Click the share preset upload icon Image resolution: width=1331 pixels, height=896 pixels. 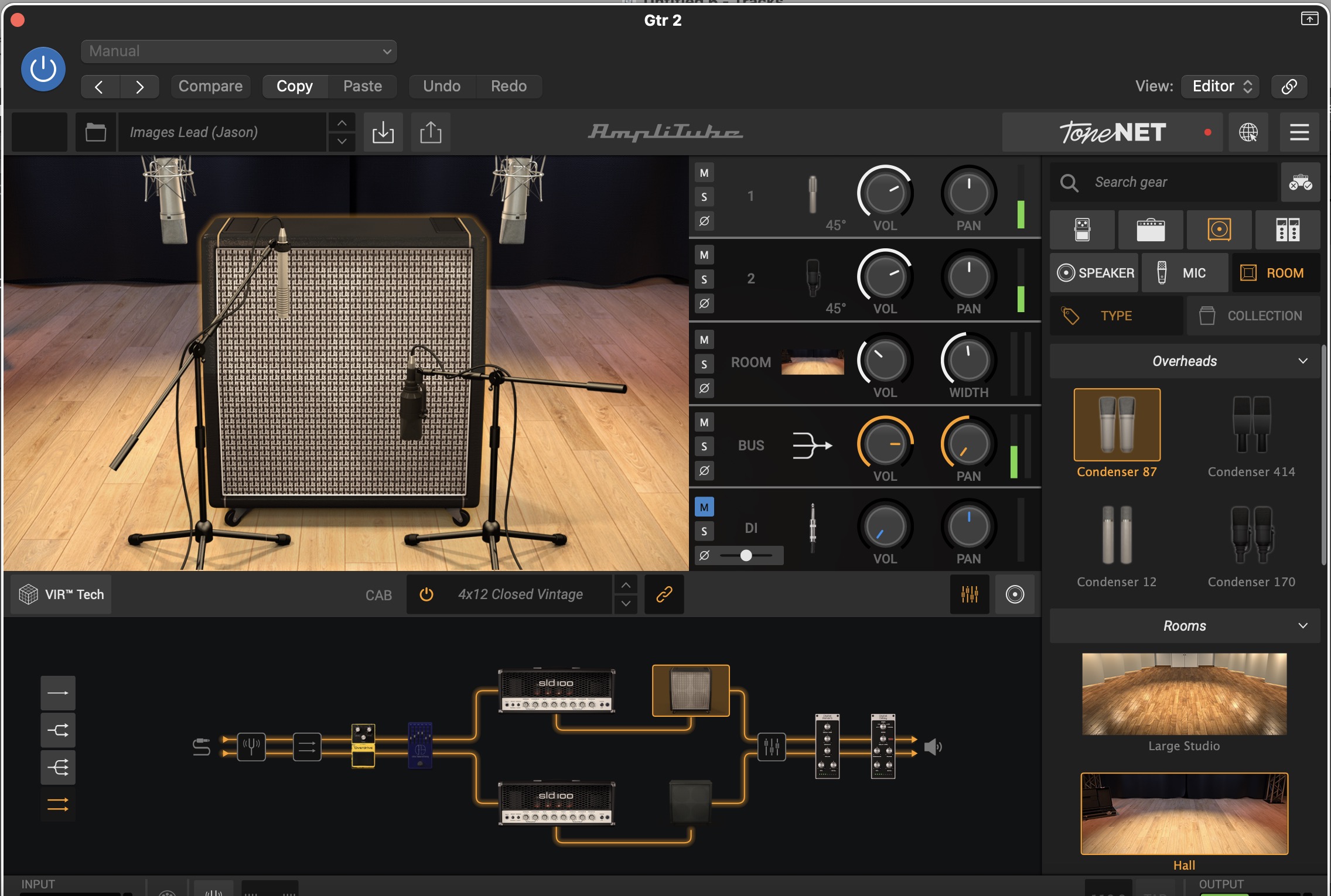coord(431,132)
